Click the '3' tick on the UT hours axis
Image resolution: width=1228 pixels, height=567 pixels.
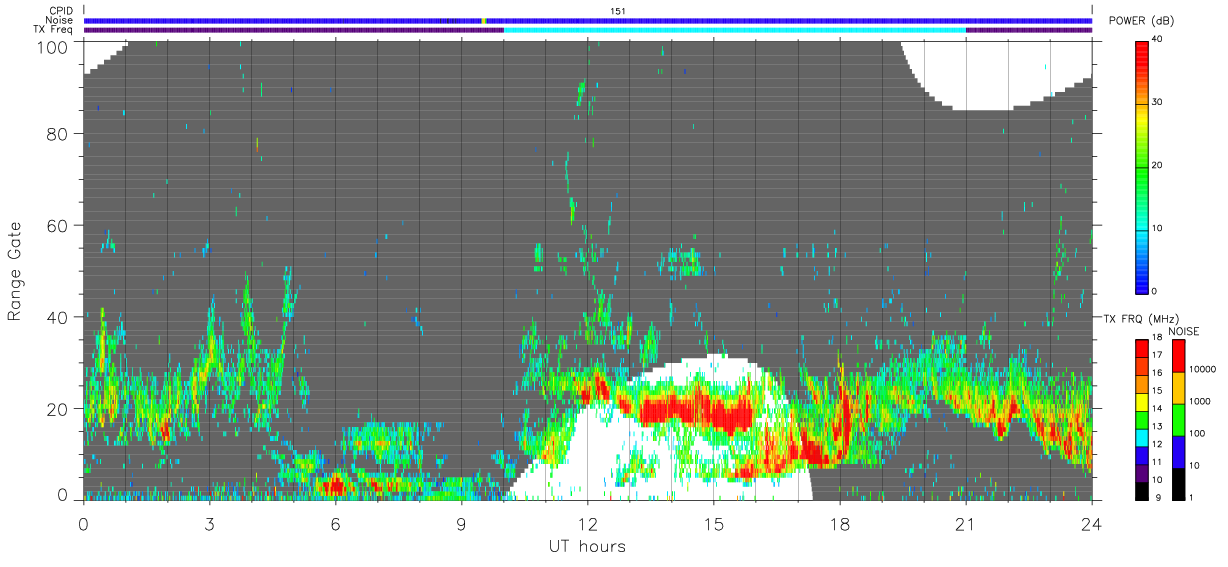click(209, 523)
